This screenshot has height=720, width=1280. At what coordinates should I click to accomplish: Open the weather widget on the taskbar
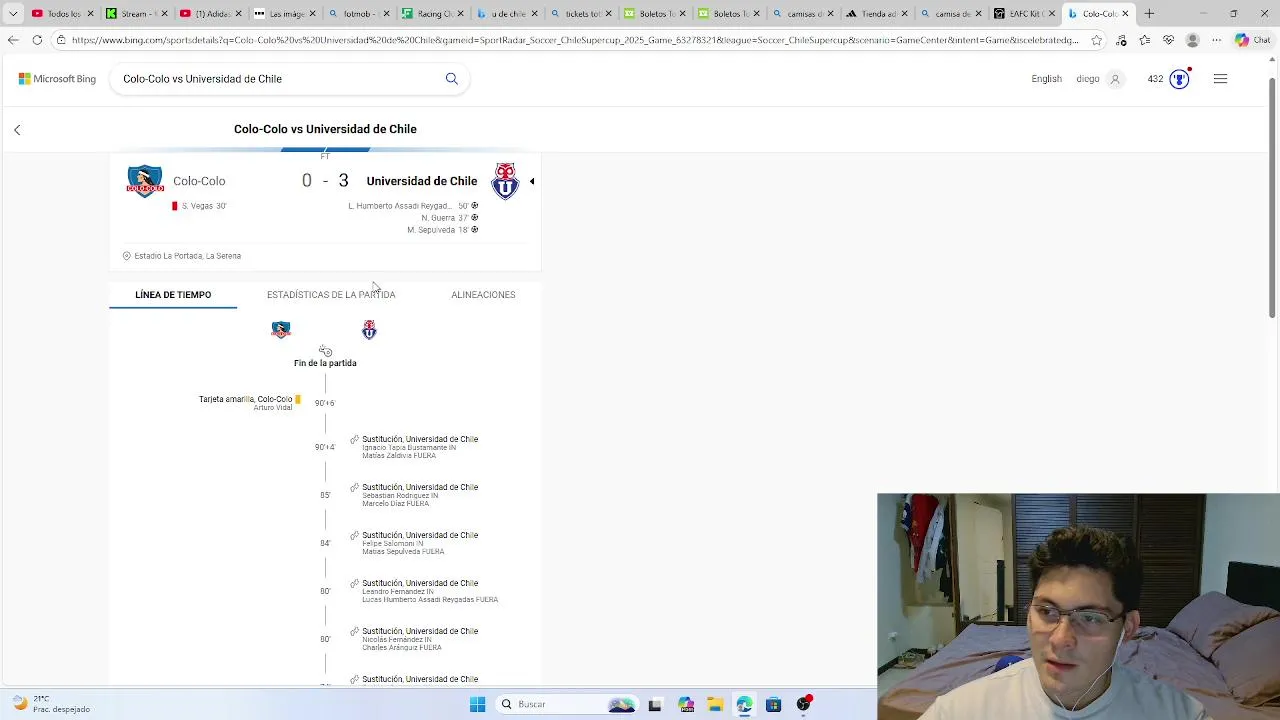48,704
